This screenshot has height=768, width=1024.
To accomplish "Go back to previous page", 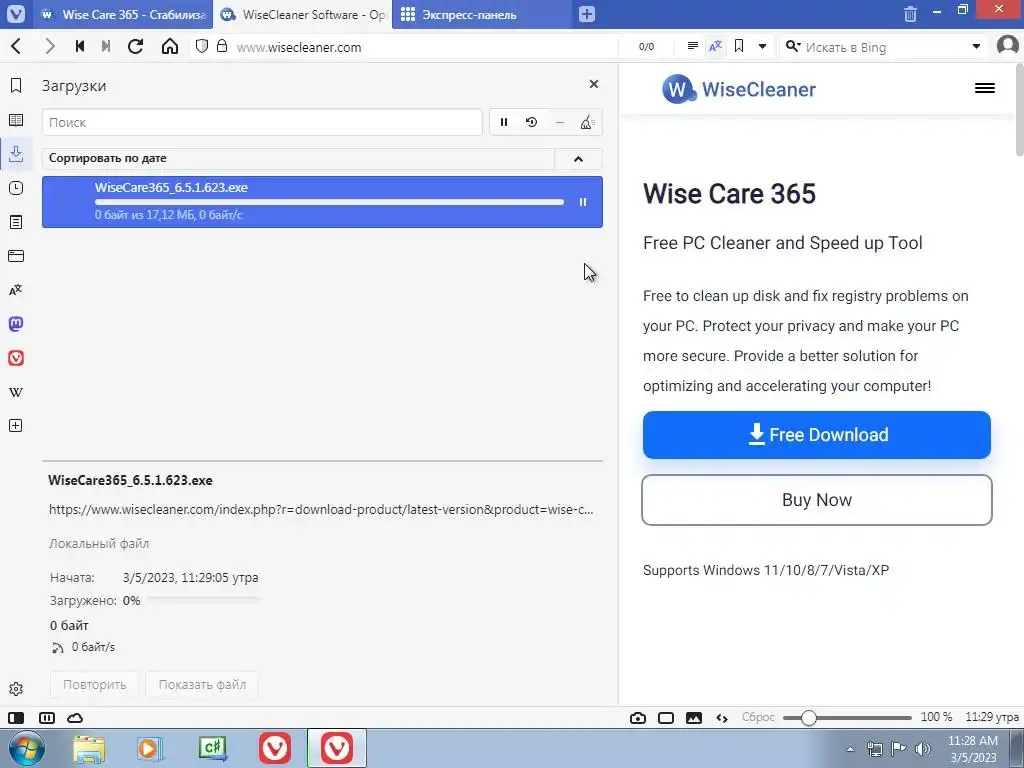I will (x=16, y=46).
